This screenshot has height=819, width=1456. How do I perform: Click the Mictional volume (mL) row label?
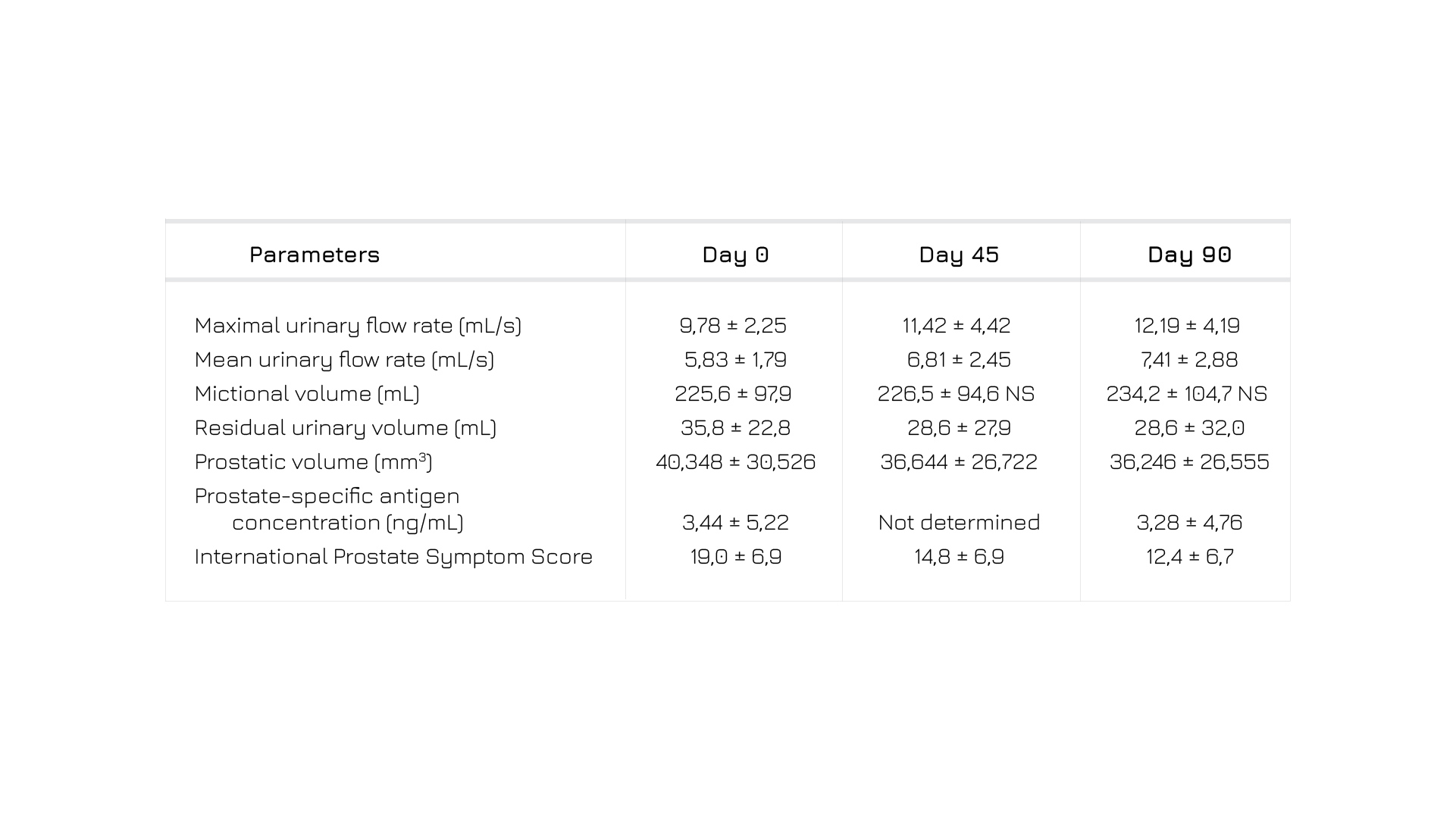coord(307,394)
